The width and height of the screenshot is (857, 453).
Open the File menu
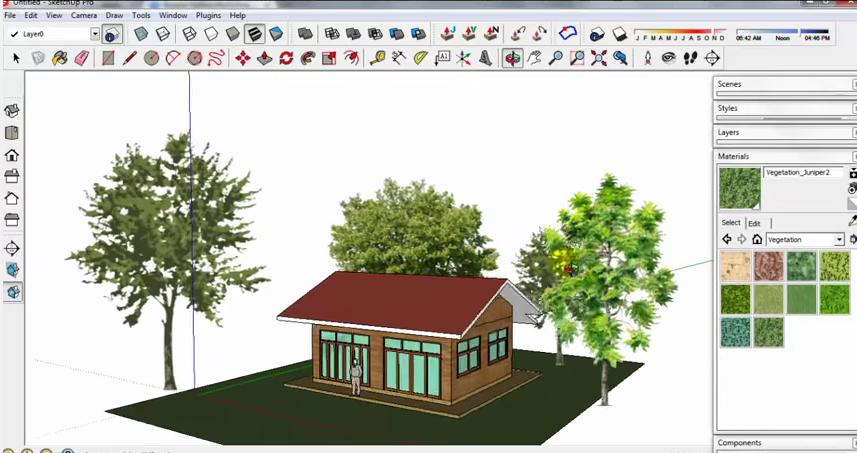(10, 15)
